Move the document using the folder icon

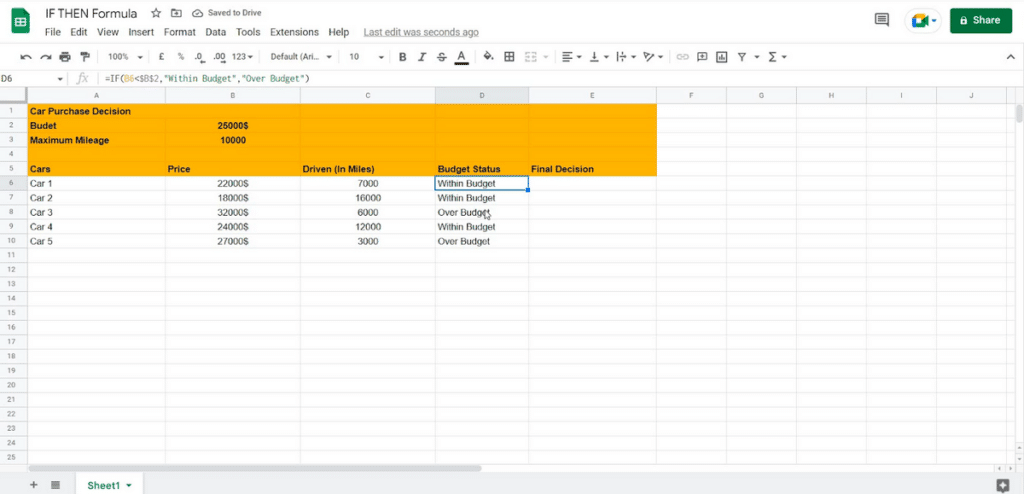click(176, 13)
